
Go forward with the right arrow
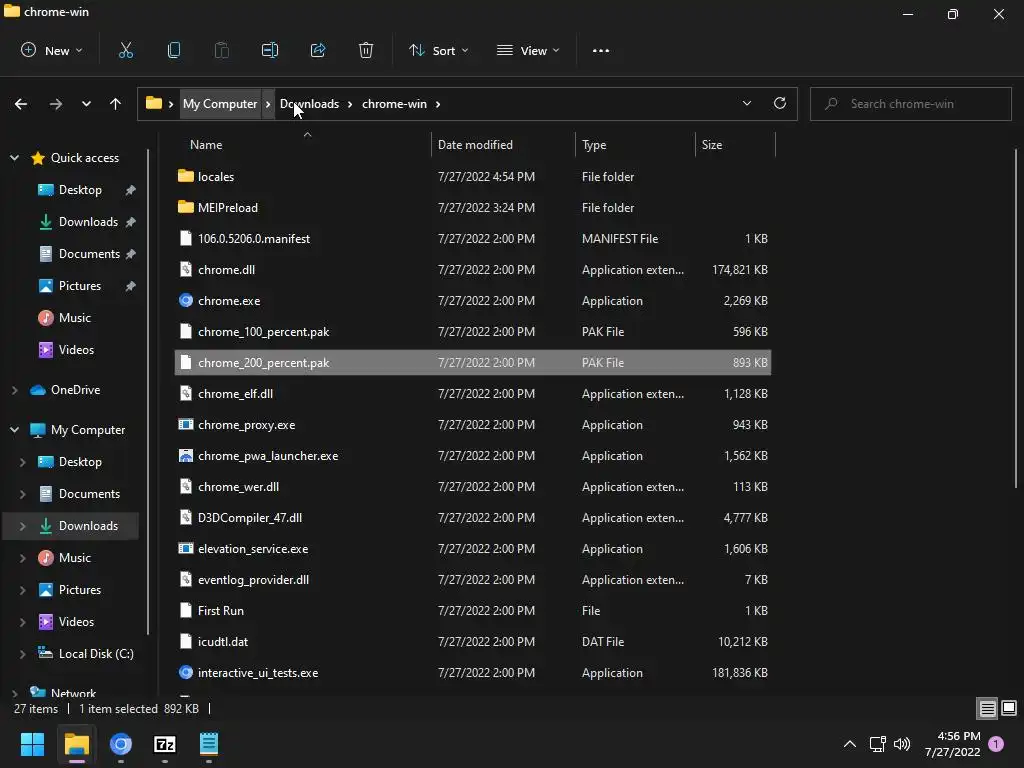click(x=56, y=104)
